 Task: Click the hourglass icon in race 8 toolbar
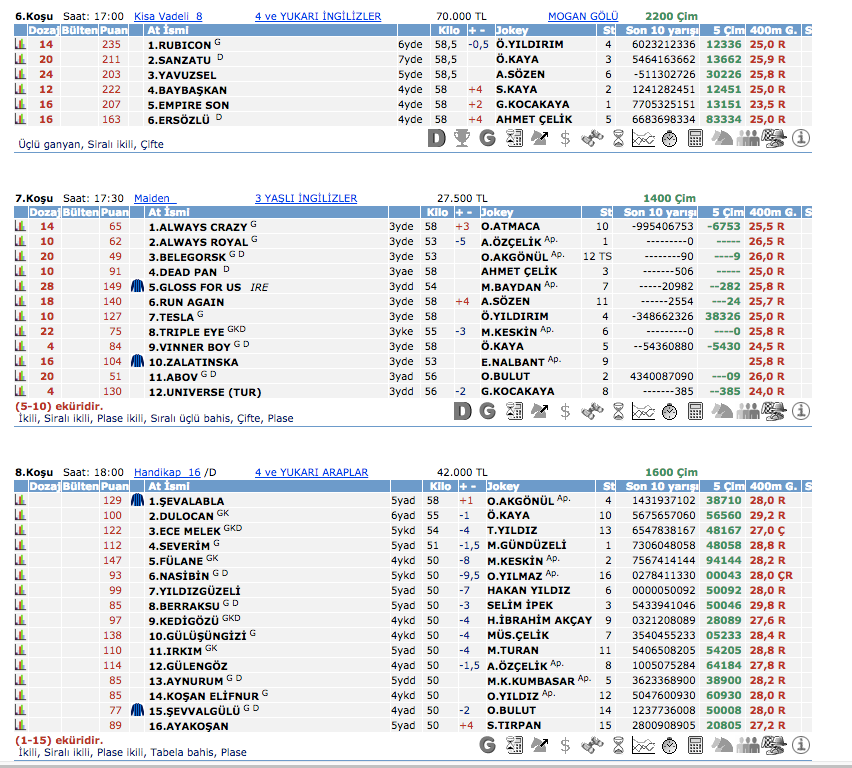tap(618, 744)
